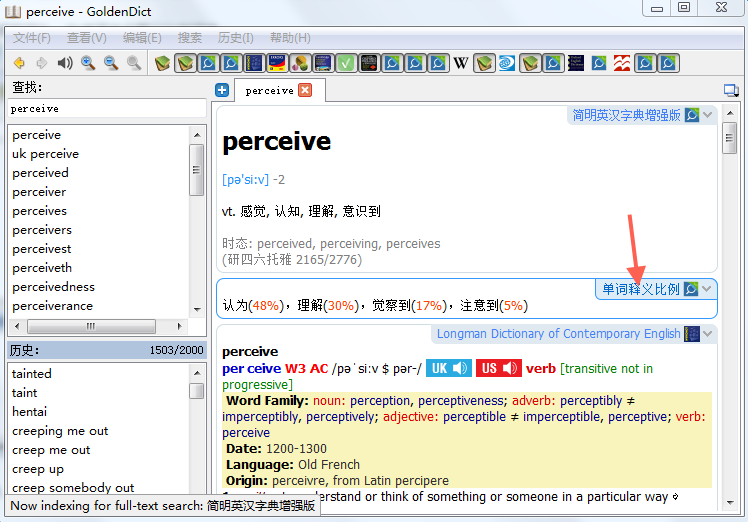The width and height of the screenshot is (748, 522).
Task: Play the US pronunciation audio
Action: (499, 368)
